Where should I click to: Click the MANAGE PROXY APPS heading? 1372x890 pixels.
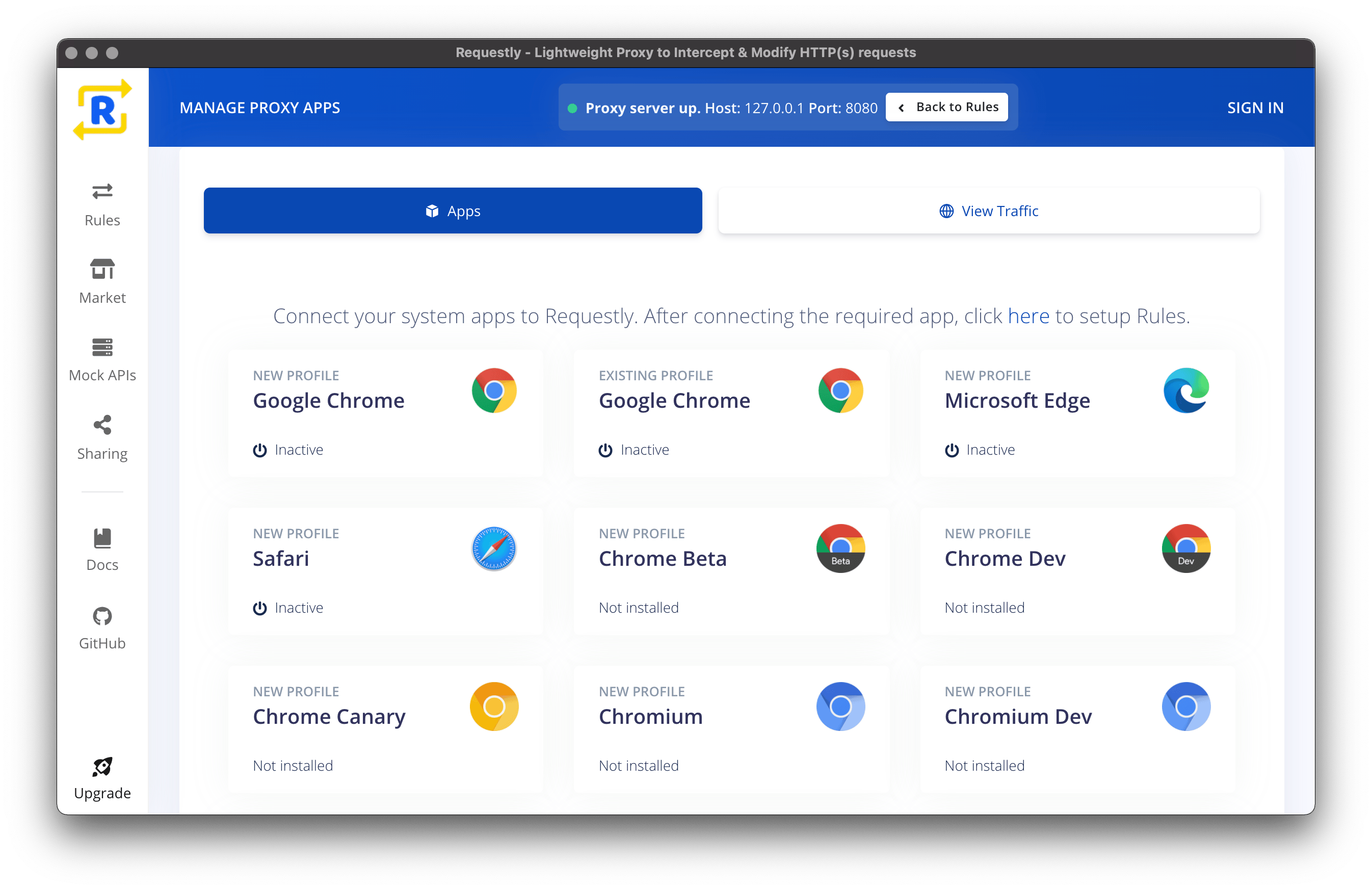coord(260,108)
